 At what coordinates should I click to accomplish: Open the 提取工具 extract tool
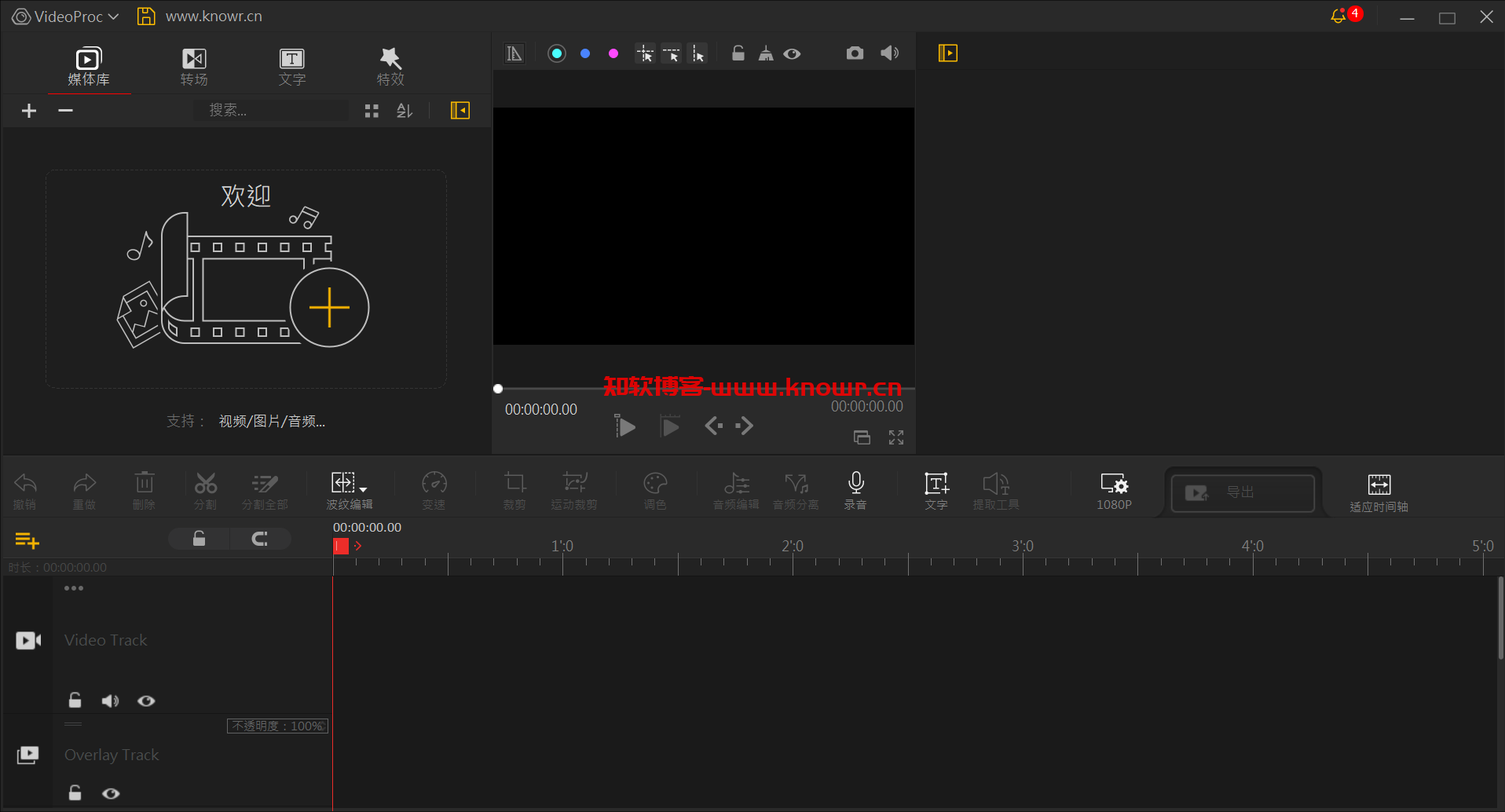996,491
